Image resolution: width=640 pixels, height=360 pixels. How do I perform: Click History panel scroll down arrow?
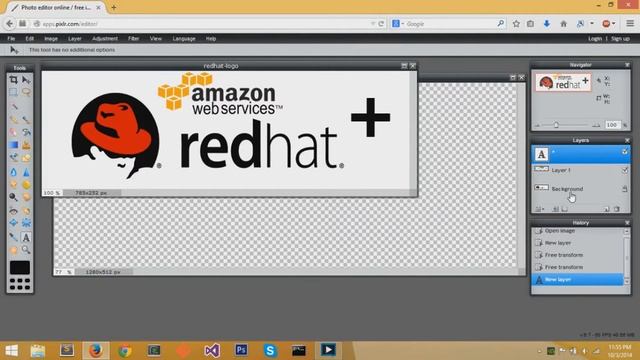[627, 282]
